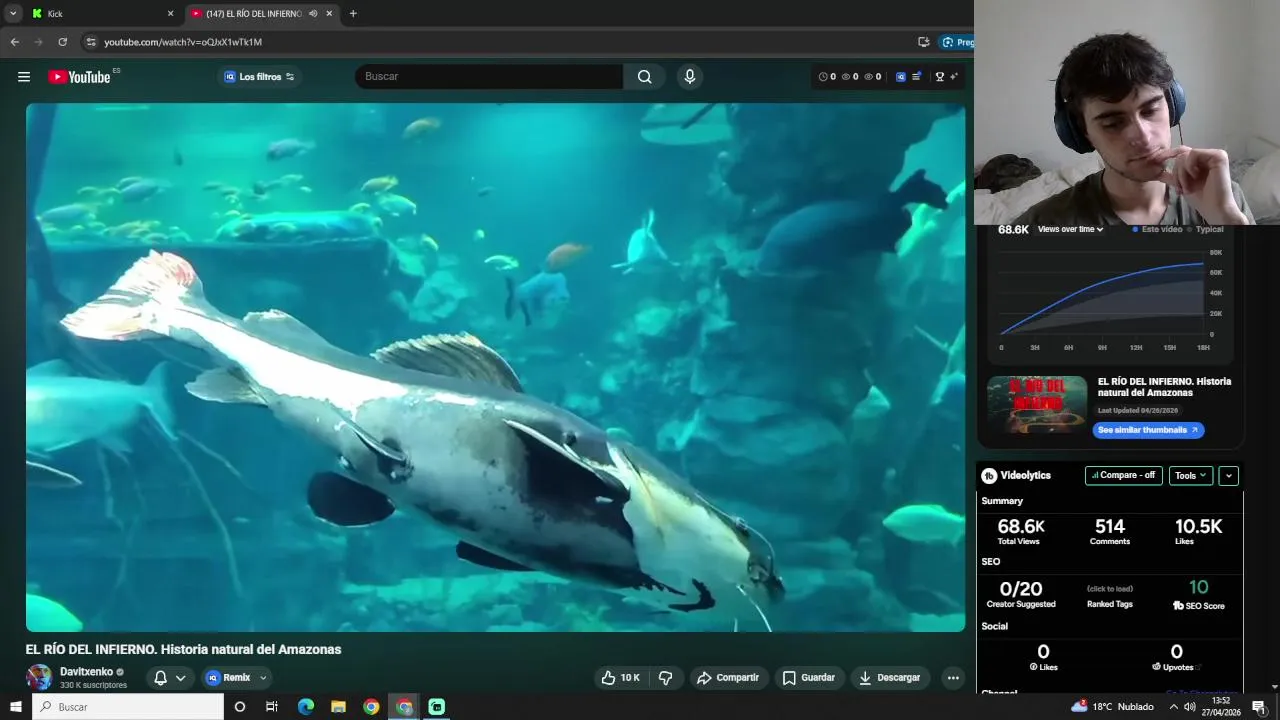Toggle the 'Este video' legend marker
Image resolution: width=1280 pixels, height=720 pixels.
(1135, 230)
